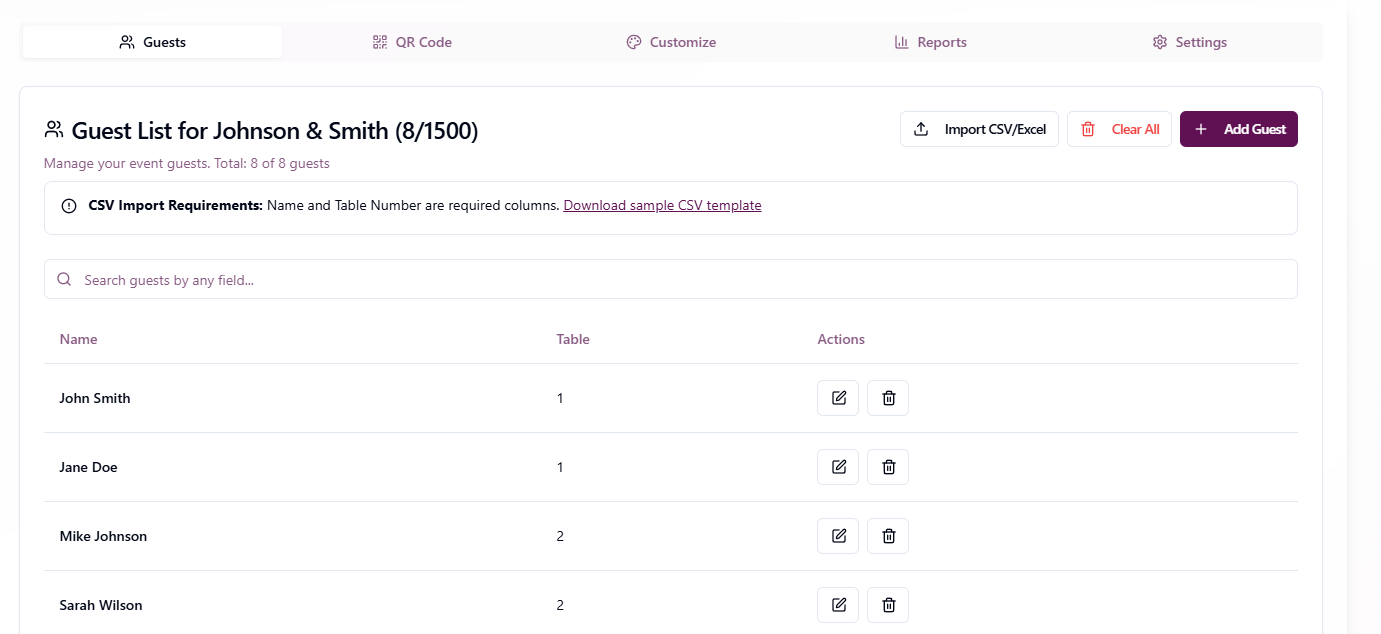Click the trash icon inside Clear All button
The height and width of the screenshot is (634, 1381).
(x=1088, y=128)
